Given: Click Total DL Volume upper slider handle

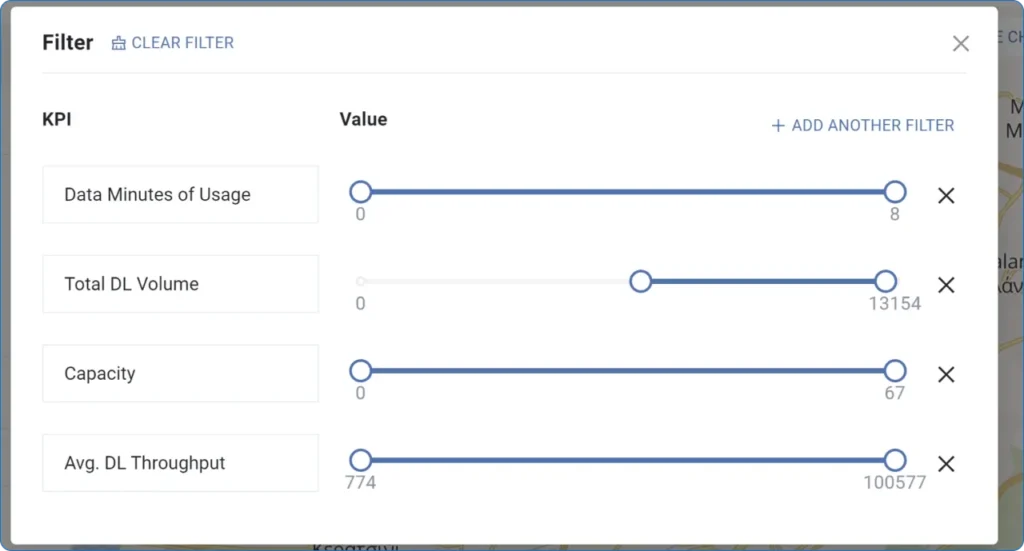Looking at the screenshot, I should coord(885,281).
